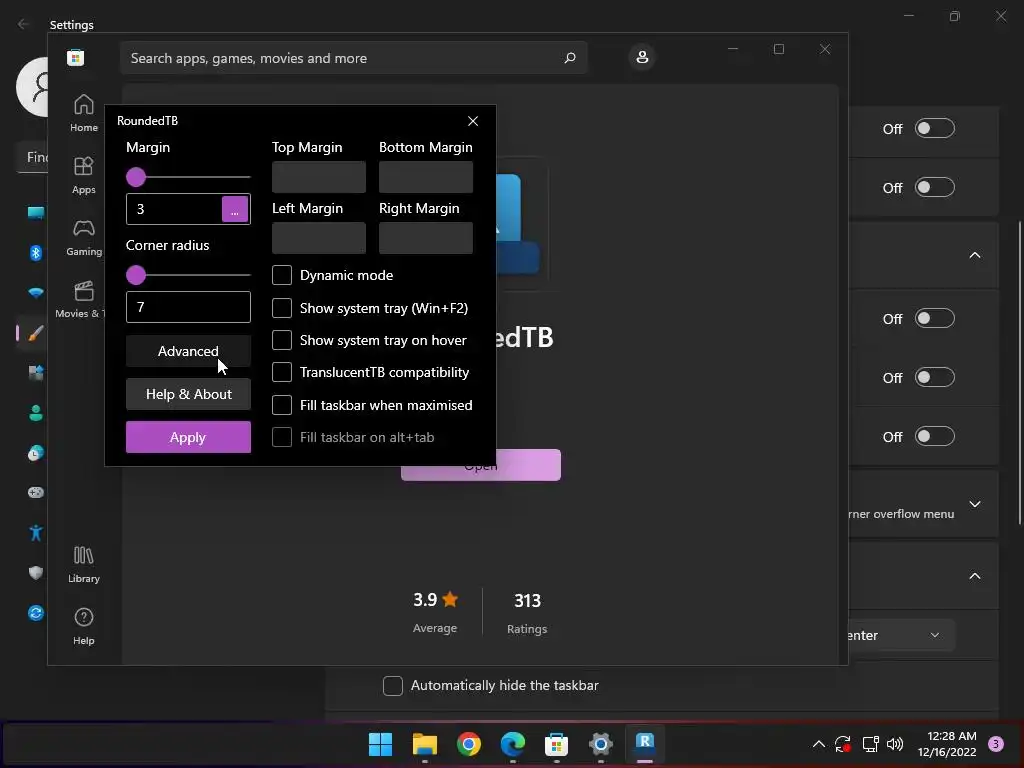The width and height of the screenshot is (1024, 768).
Task: Enable Dynamic mode checkbox
Action: 281,275
